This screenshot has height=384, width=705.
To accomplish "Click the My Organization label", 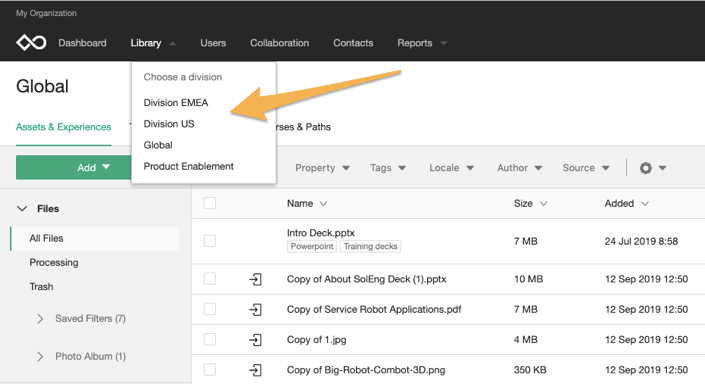I will [46, 13].
